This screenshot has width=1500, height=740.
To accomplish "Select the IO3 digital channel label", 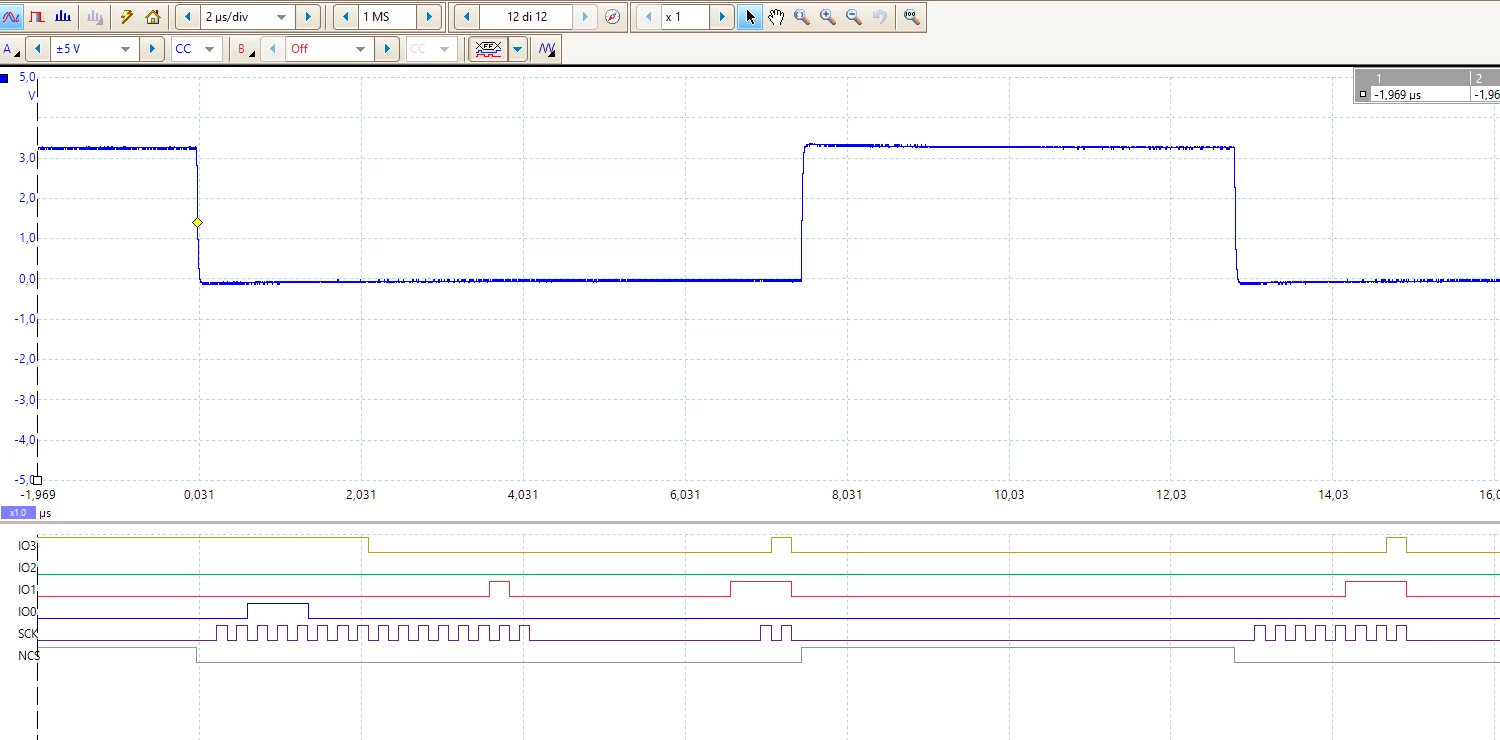I will click(28, 546).
